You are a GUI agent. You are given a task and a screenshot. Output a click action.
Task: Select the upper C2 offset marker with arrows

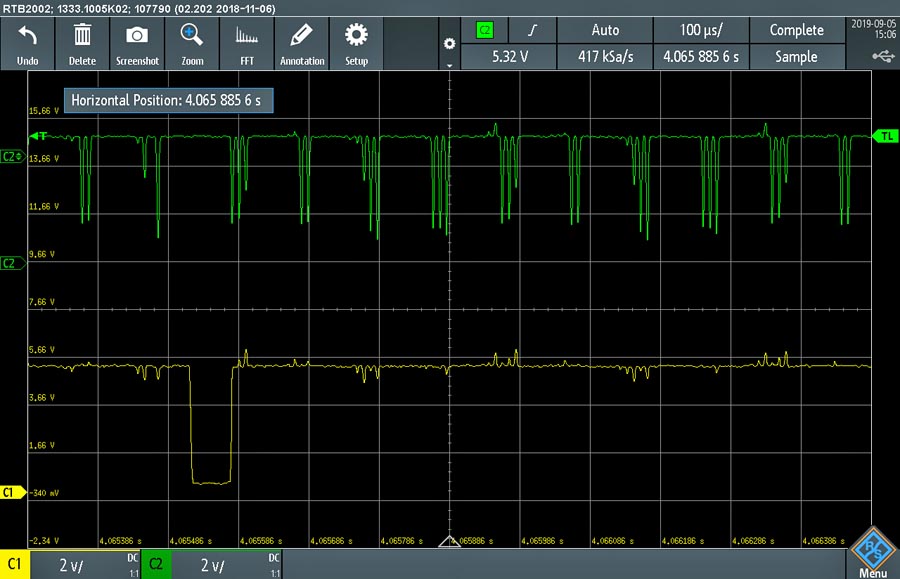(x=13, y=157)
